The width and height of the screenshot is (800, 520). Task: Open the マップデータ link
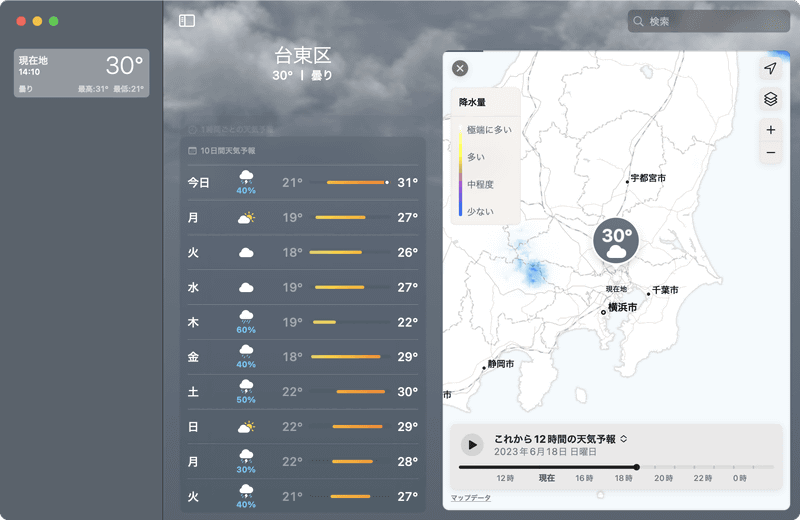point(470,498)
